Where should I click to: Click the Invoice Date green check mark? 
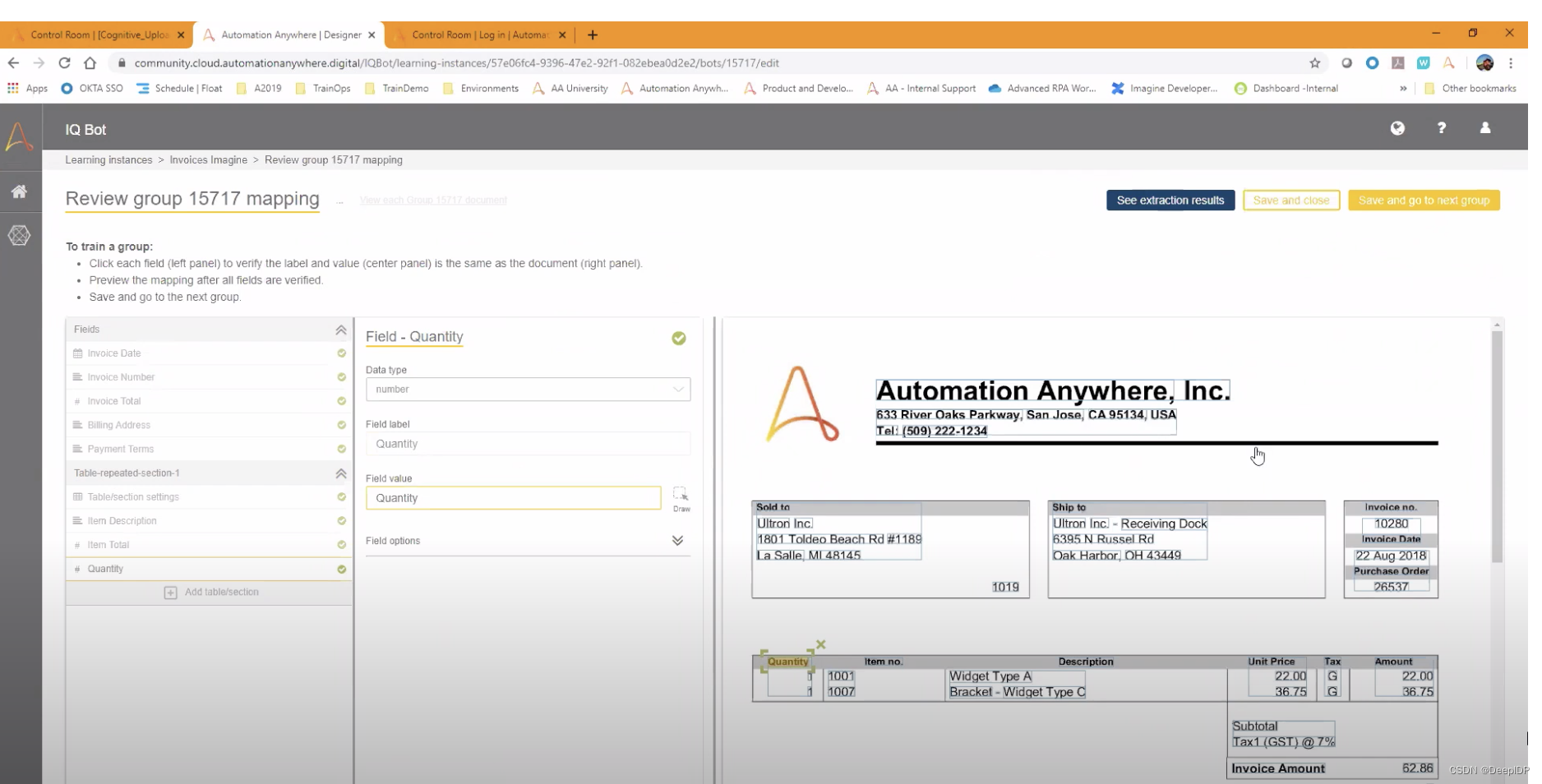(x=341, y=353)
